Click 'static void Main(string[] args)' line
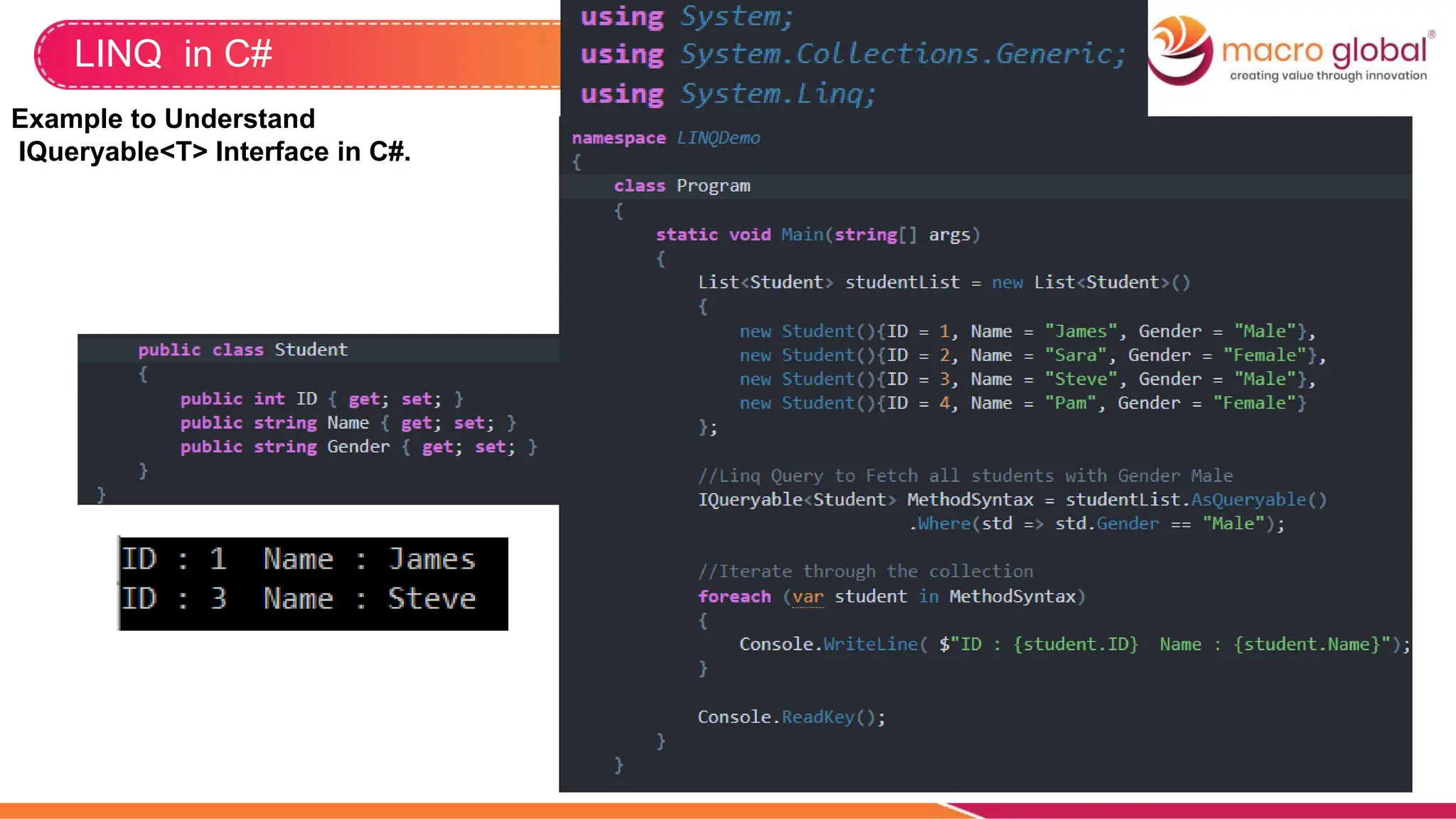 tap(818, 235)
